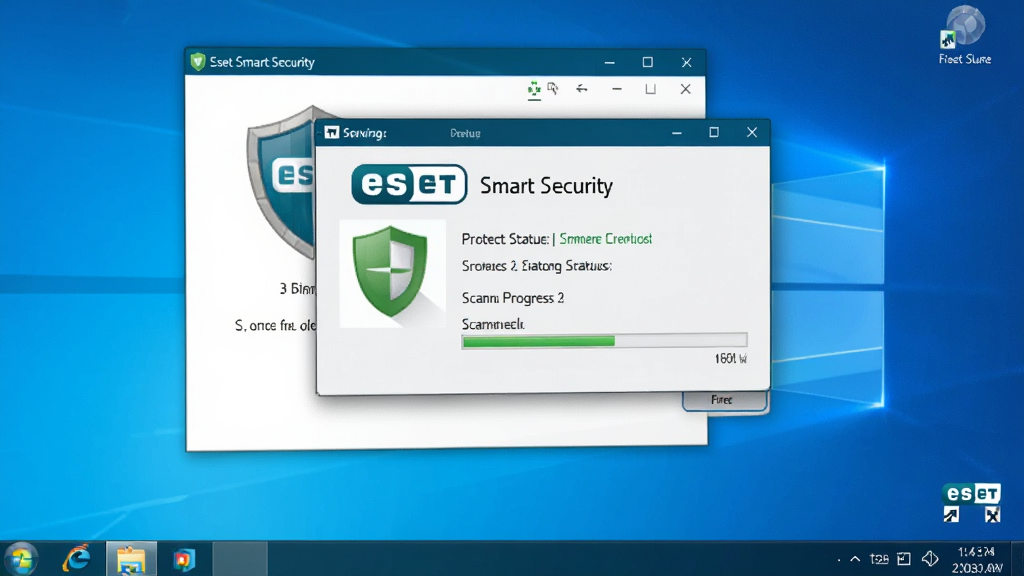Screen dimensions: 1024x576
Task: Click the inner minimize dash in the back window toolbar
Action: [x=616, y=89]
